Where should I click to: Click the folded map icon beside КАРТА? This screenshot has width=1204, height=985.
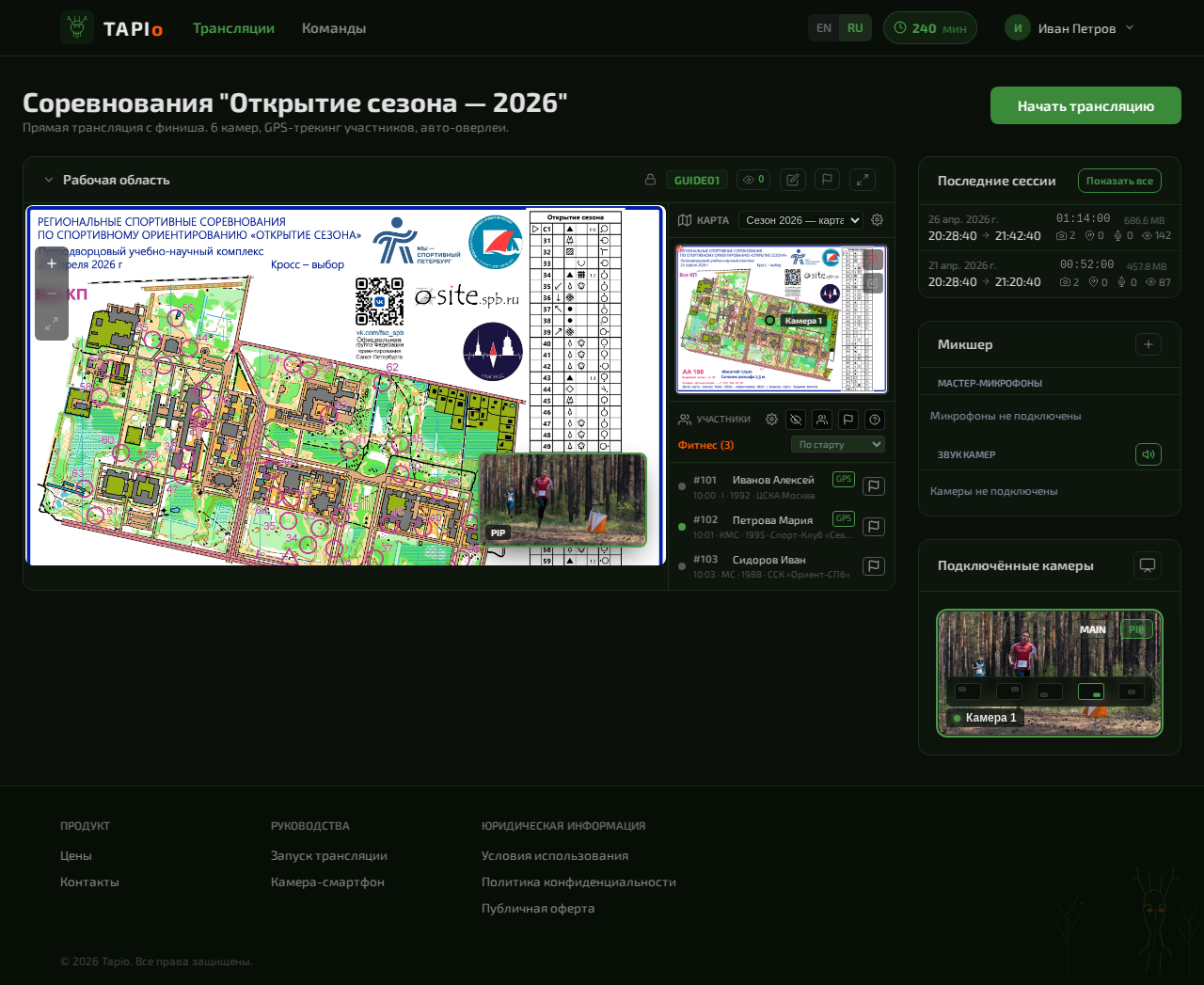coord(685,220)
